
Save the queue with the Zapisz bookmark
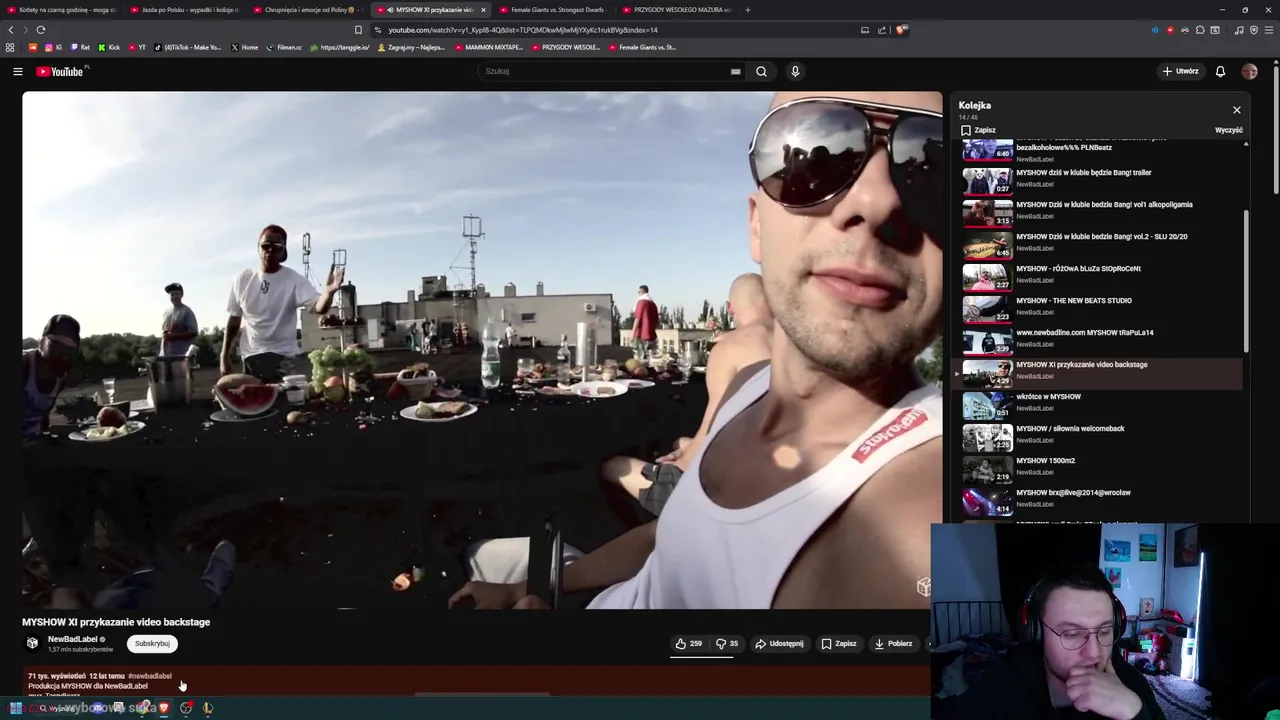coord(978,130)
